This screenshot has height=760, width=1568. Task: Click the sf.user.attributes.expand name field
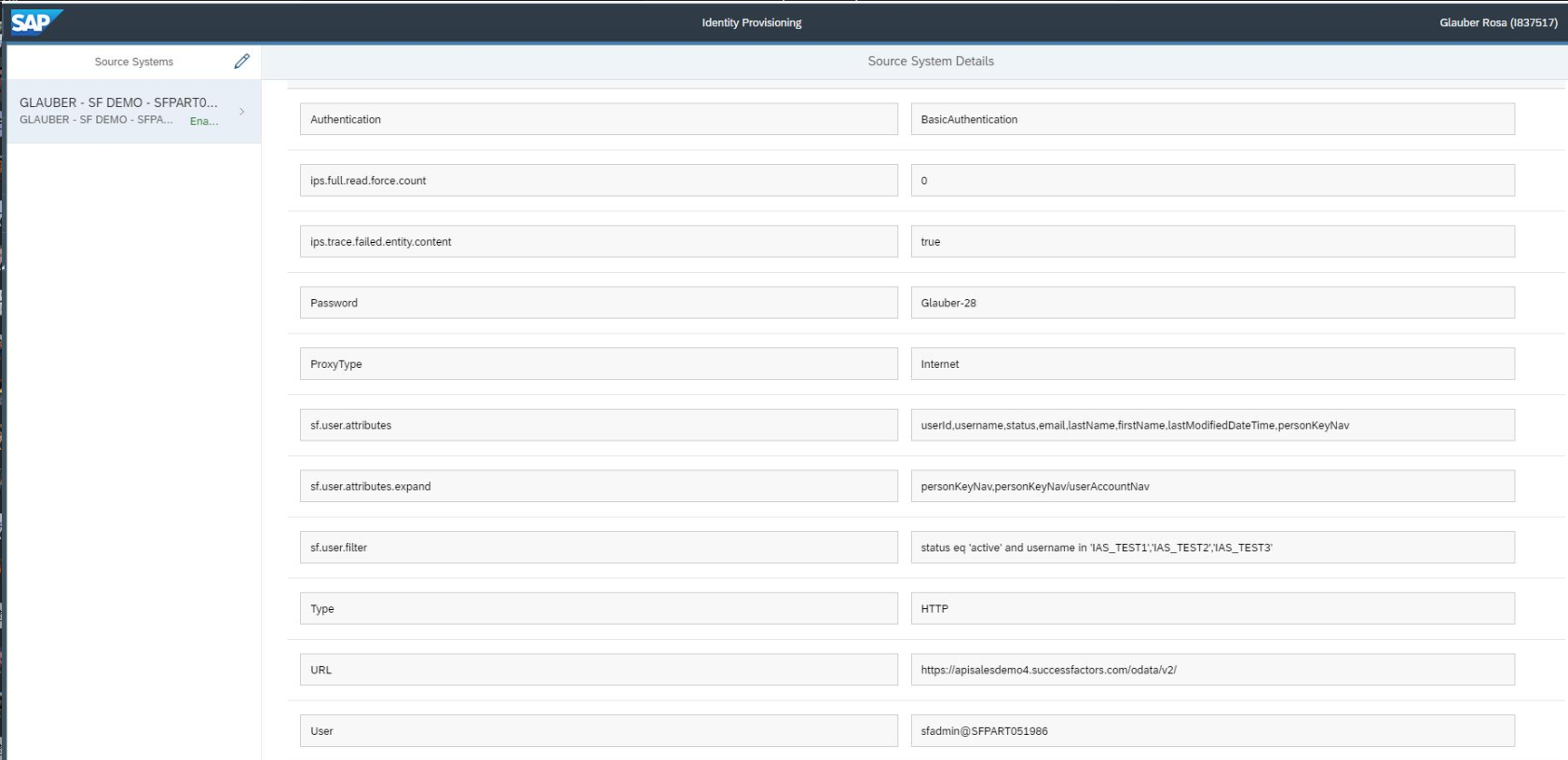tap(599, 486)
